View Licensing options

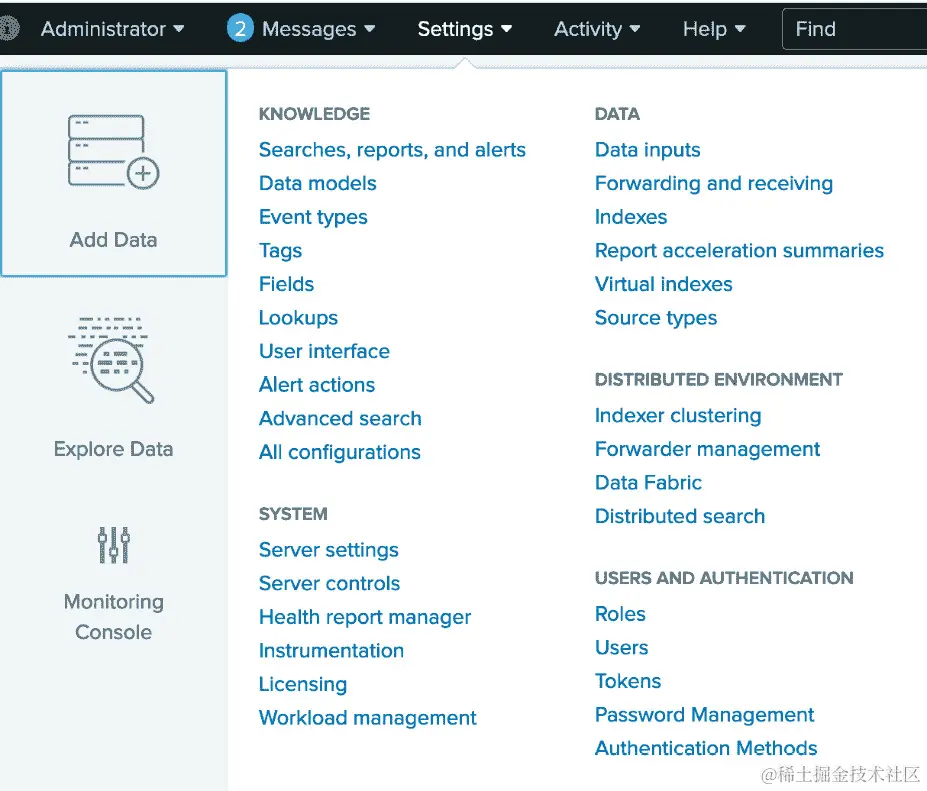(x=302, y=684)
